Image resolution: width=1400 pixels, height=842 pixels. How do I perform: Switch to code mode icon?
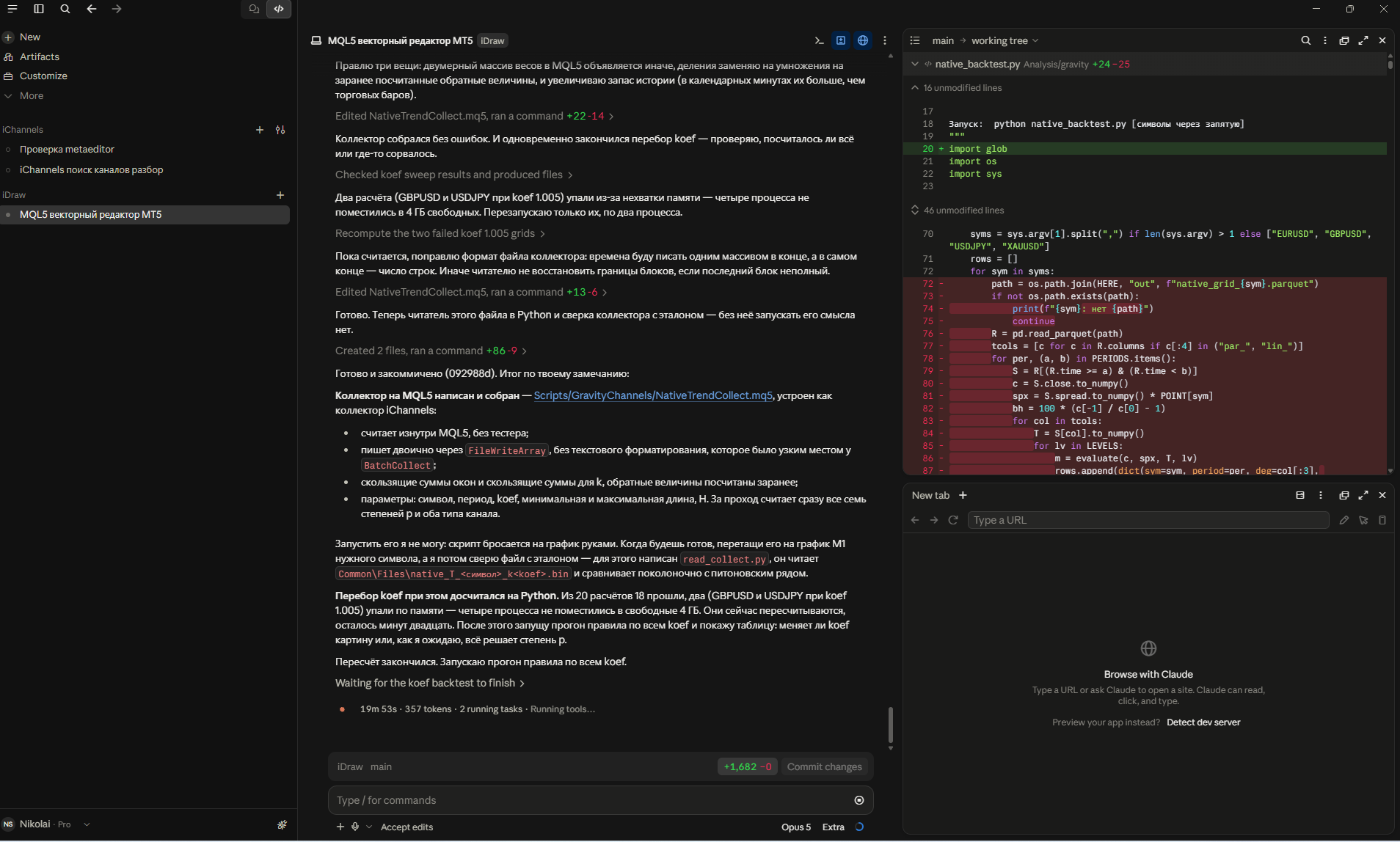pyautogui.click(x=279, y=9)
